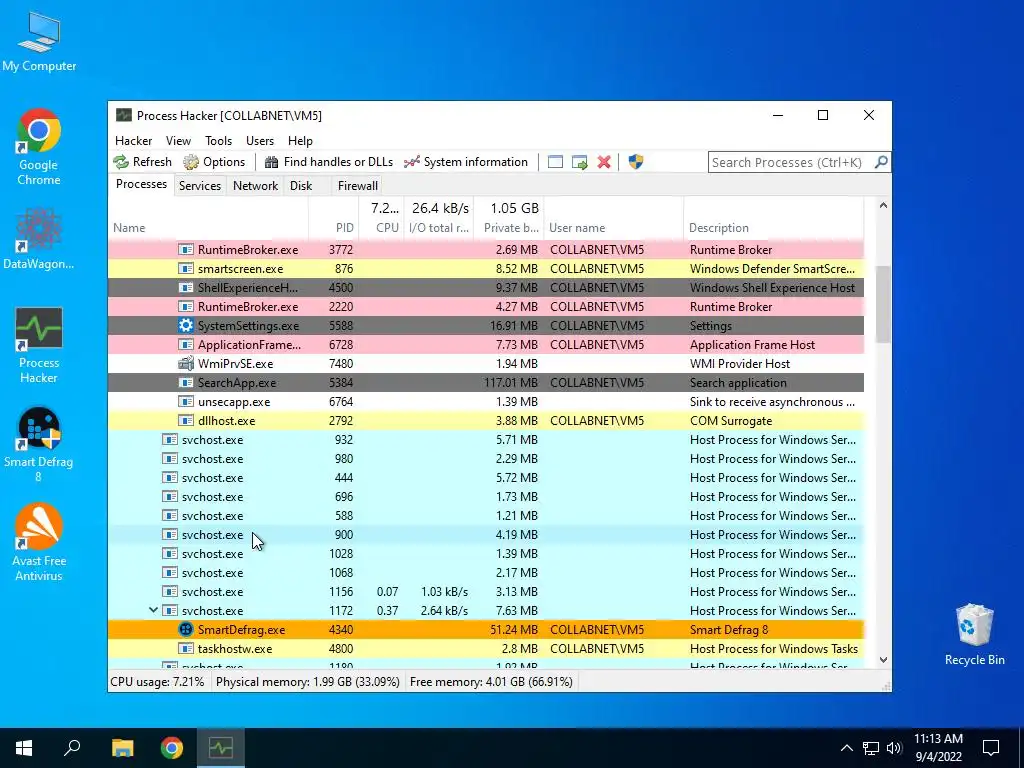
Task: Open Process Hacker desktop shortcut
Action: [39, 346]
